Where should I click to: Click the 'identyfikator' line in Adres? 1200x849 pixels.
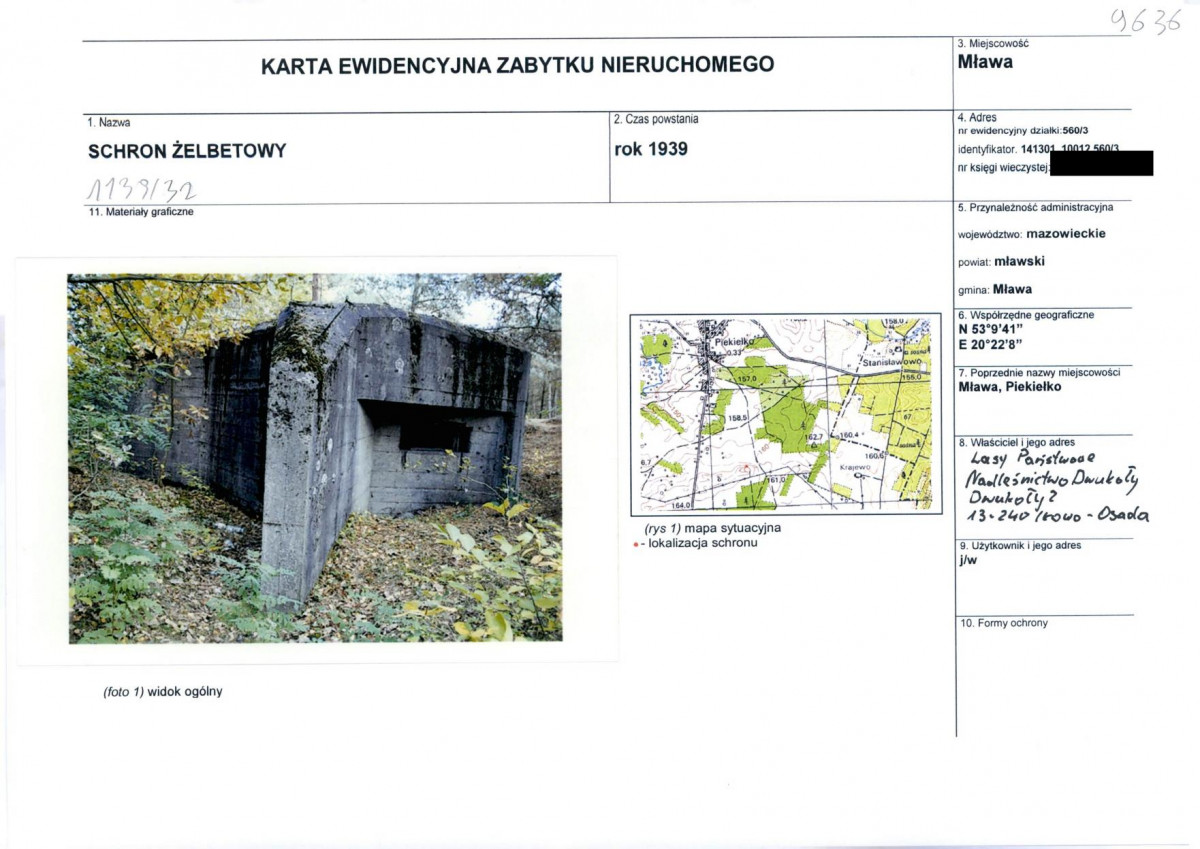point(1038,149)
